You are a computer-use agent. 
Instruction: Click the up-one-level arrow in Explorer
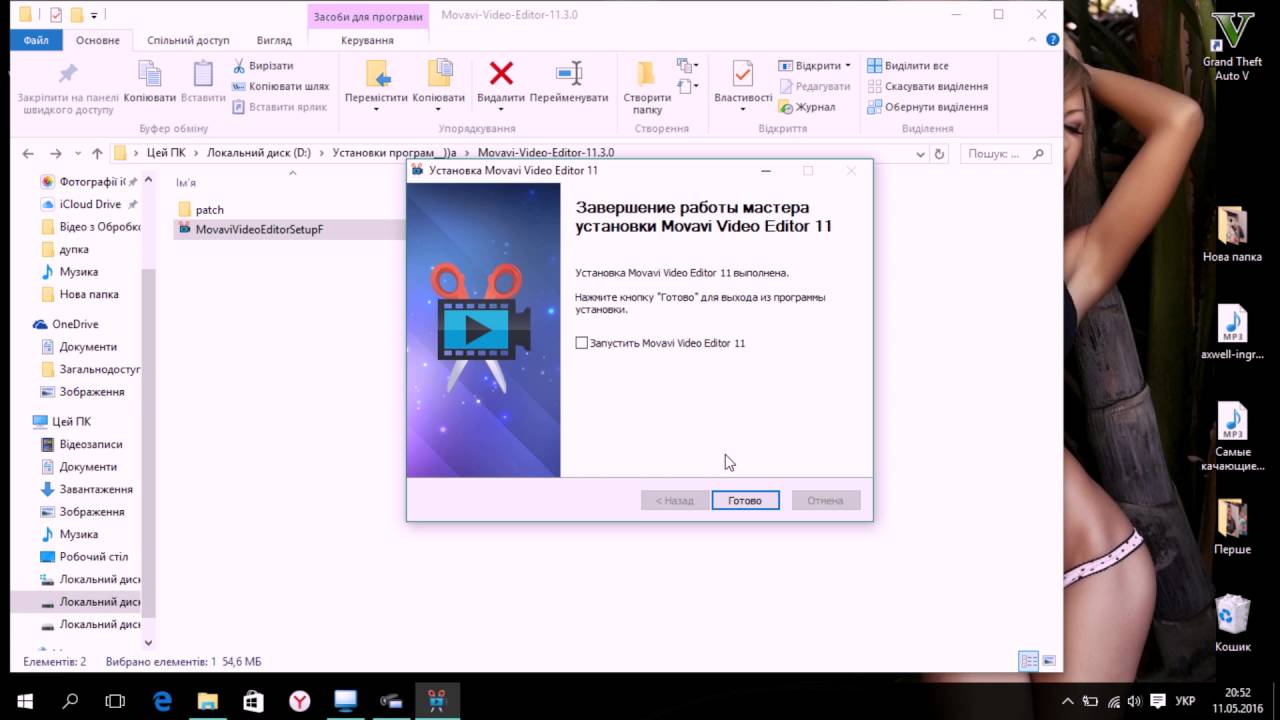click(x=97, y=153)
